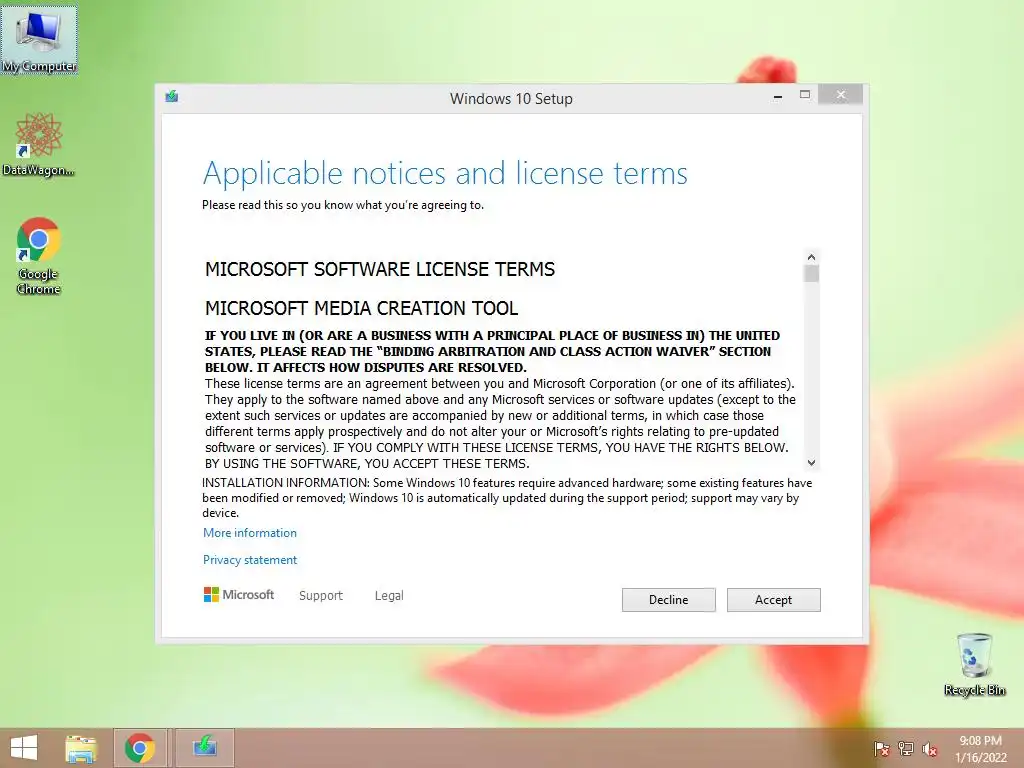1024x768 pixels.
Task: Open File Explorer from the taskbar
Action: pos(81,748)
